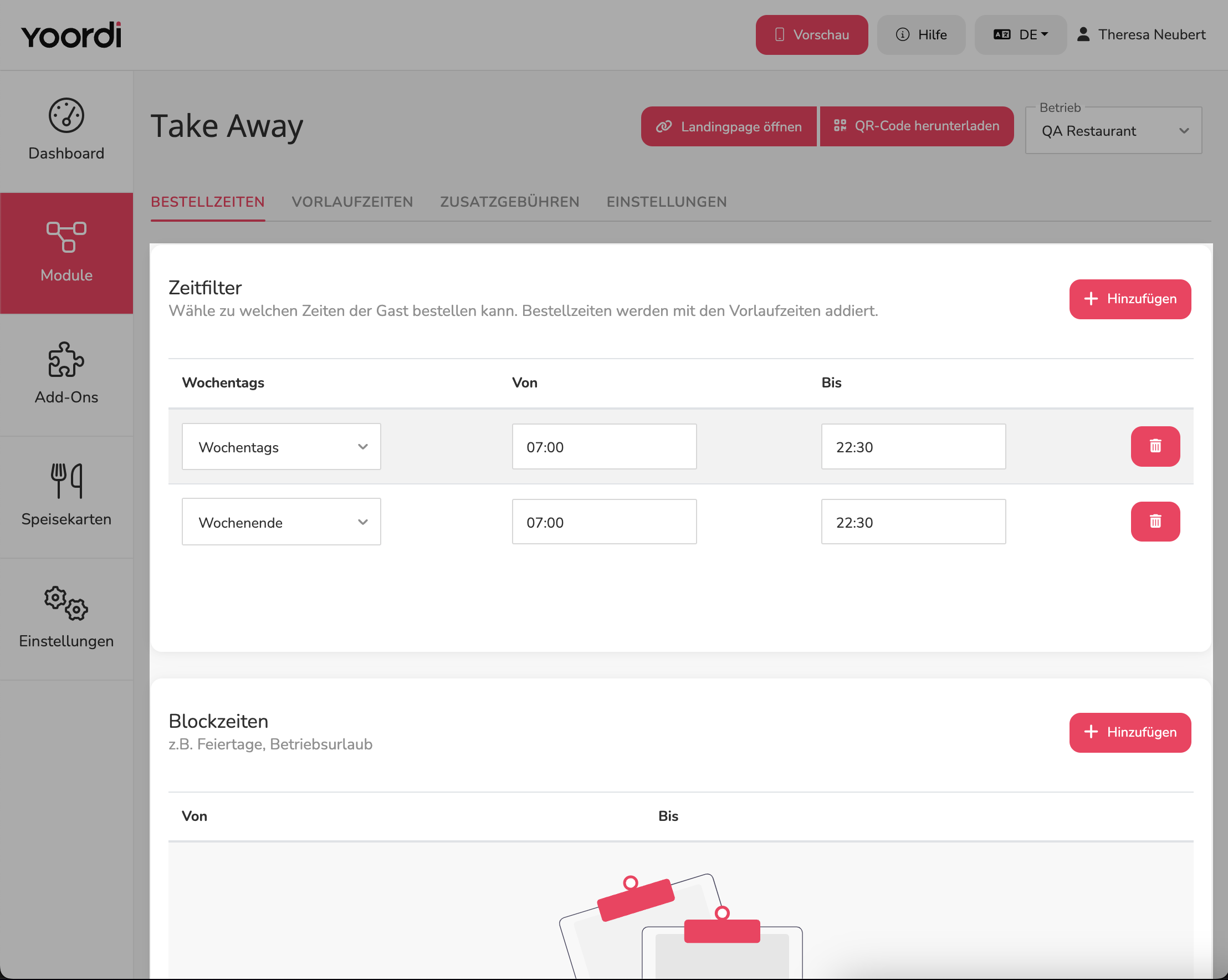Delete the Wochenende time filter row
Viewport: 1228px width, 980px height.
tap(1155, 522)
